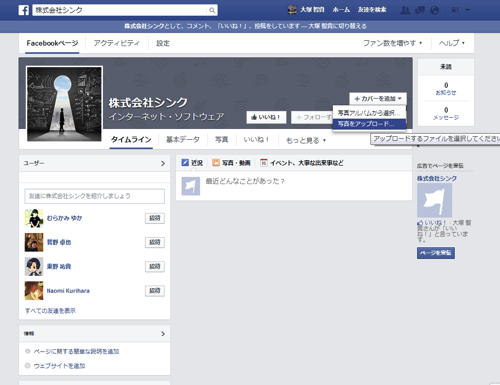The image size is (500, 385).
Task: Expand the ユーザー panel chevron
Action: pos(163,163)
